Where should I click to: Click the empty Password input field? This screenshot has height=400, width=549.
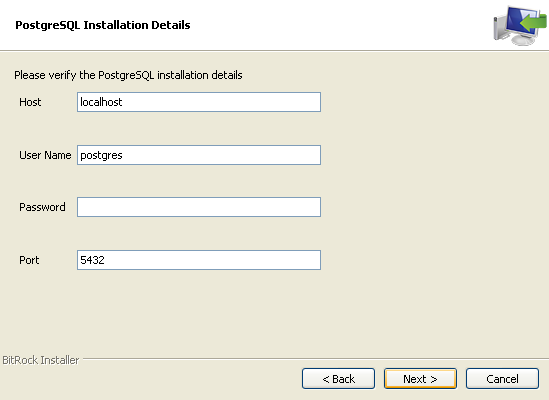(199, 207)
